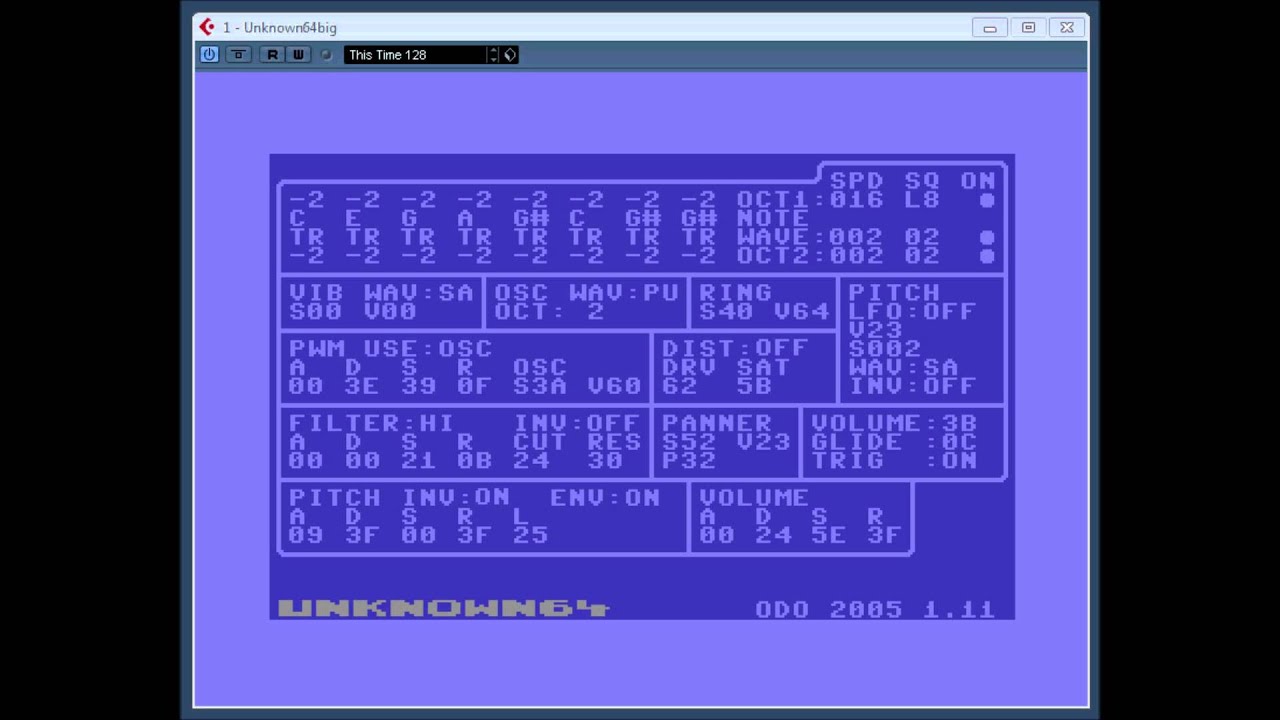
Task: Adjust PANNER position P32
Action: (x=689, y=461)
